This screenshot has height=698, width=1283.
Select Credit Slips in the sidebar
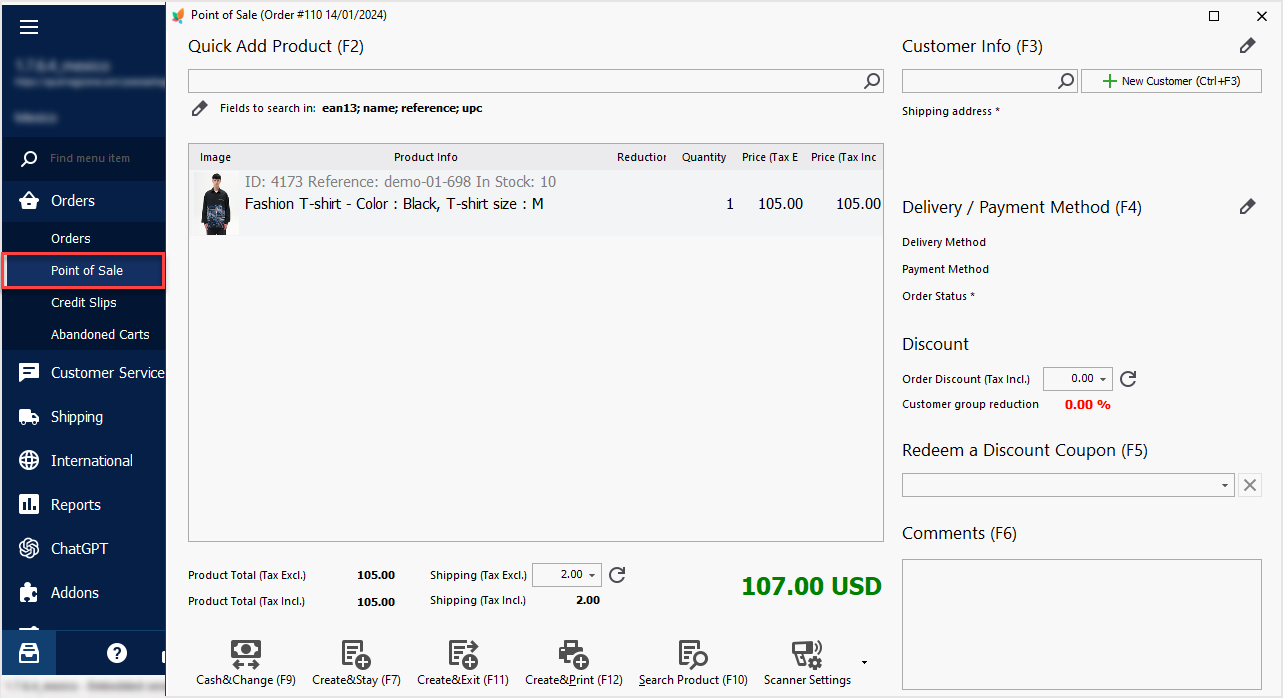pos(84,302)
